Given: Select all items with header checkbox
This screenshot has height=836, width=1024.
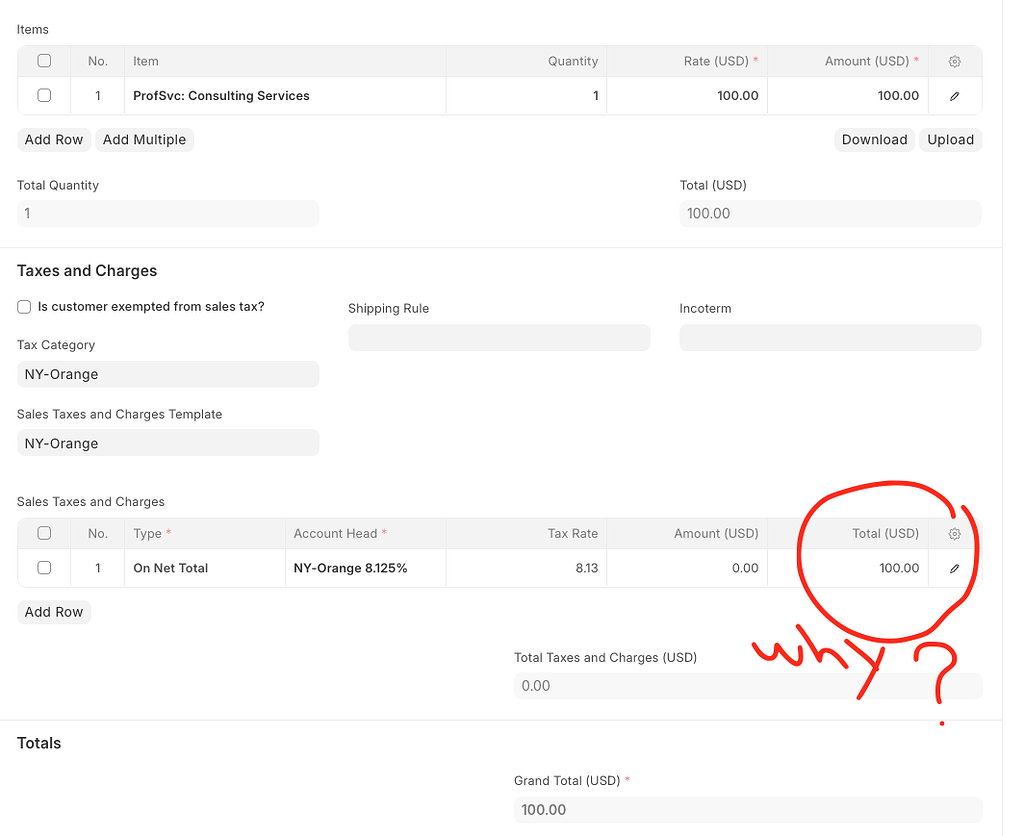Looking at the screenshot, I should pyautogui.click(x=44, y=61).
